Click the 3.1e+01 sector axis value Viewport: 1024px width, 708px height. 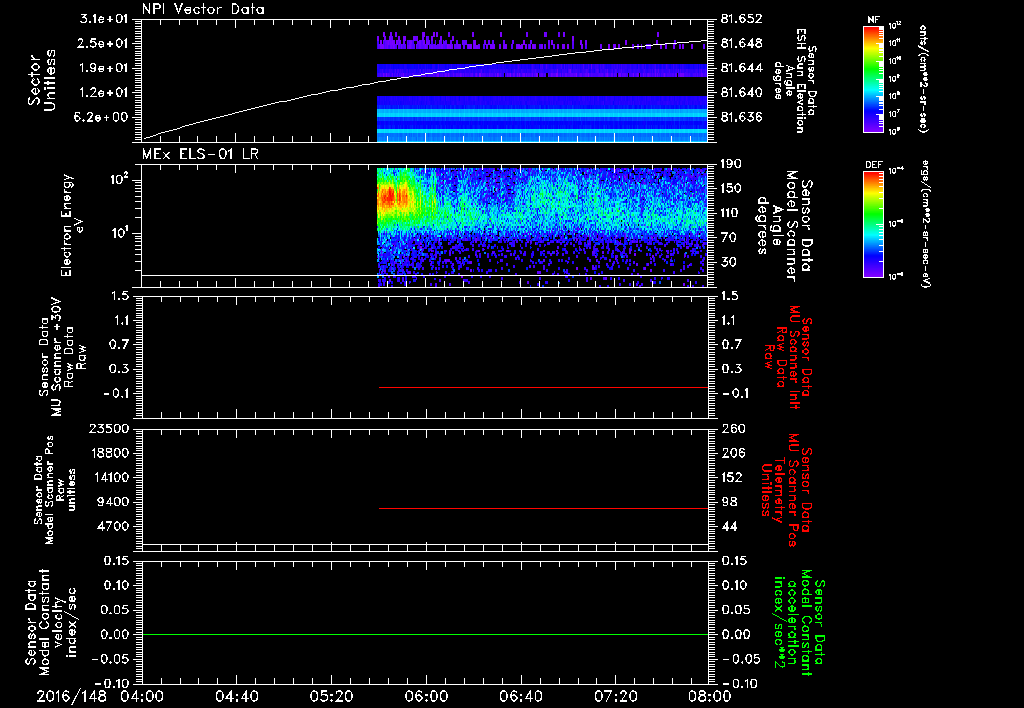[x=104, y=19]
